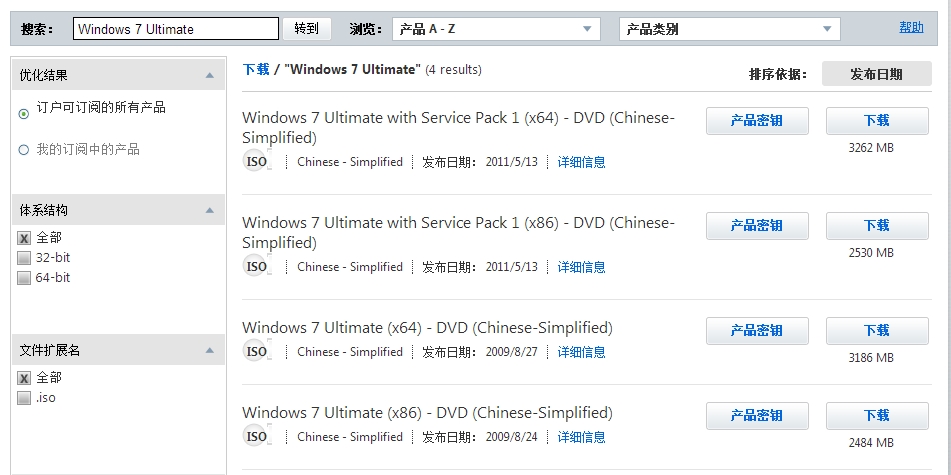
Task: Click the ISO icon for Windows 7 Ultimate SP1 x64
Action: coord(256,162)
